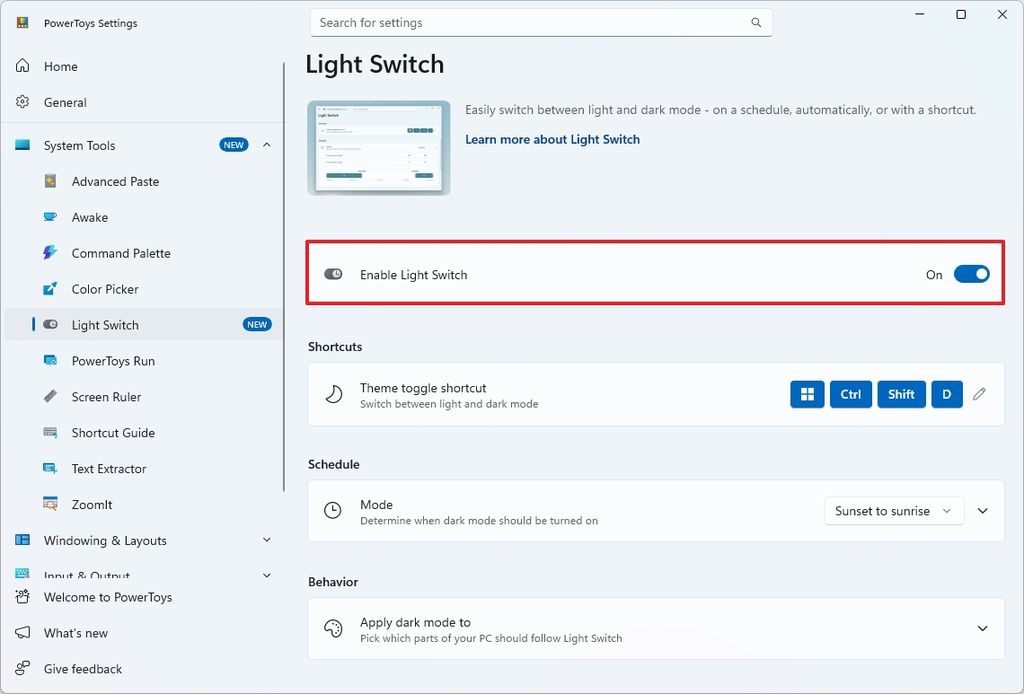Open Welcome to PowerToys
Screen dimensions: 1024x694
click(143, 597)
